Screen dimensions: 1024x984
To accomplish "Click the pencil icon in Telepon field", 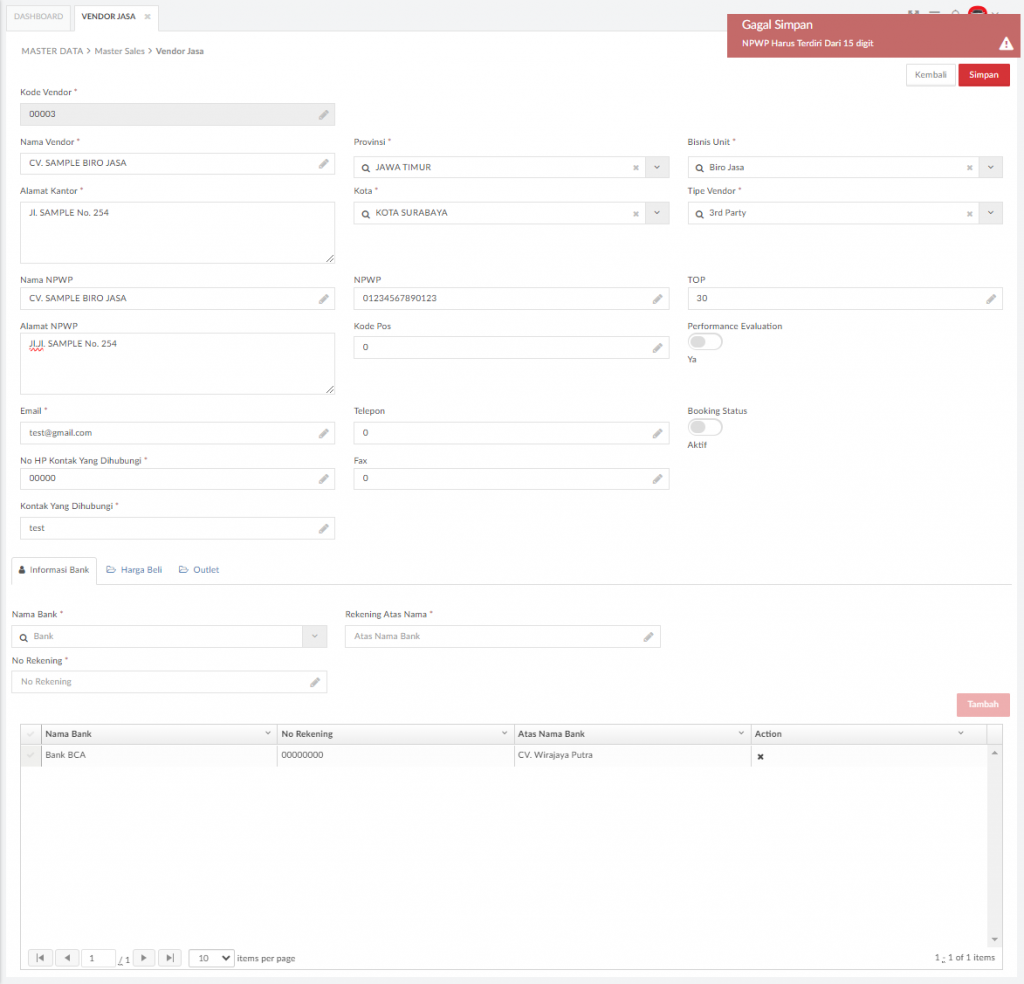I will pos(657,434).
